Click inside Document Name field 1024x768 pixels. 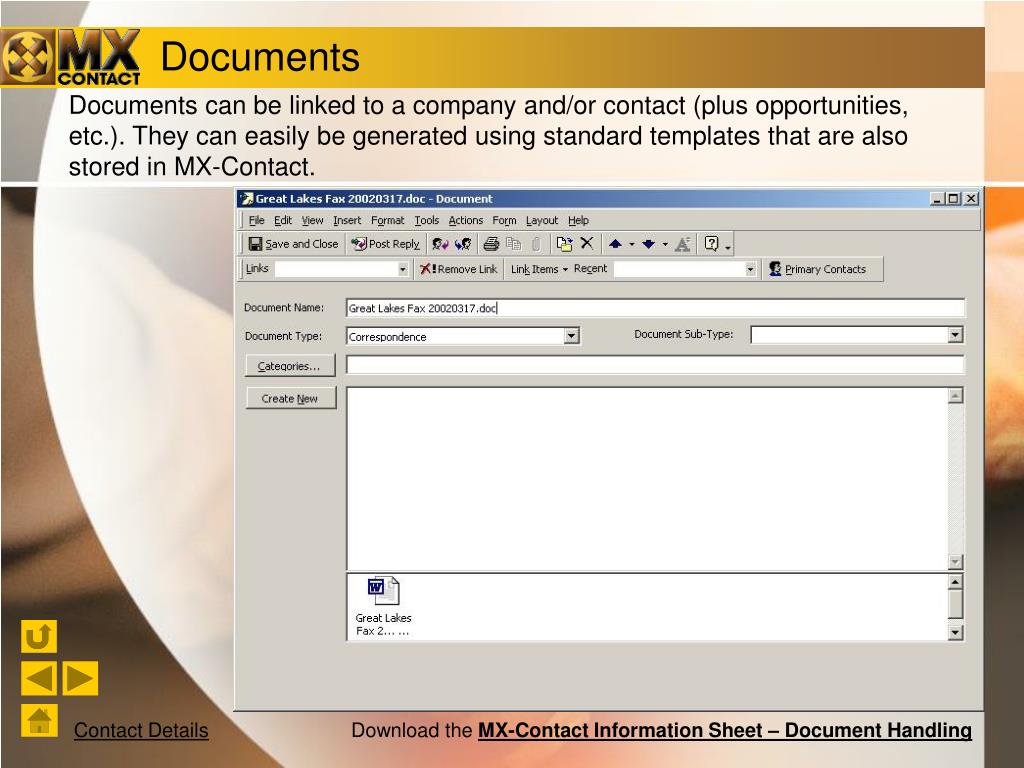coord(655,308)
